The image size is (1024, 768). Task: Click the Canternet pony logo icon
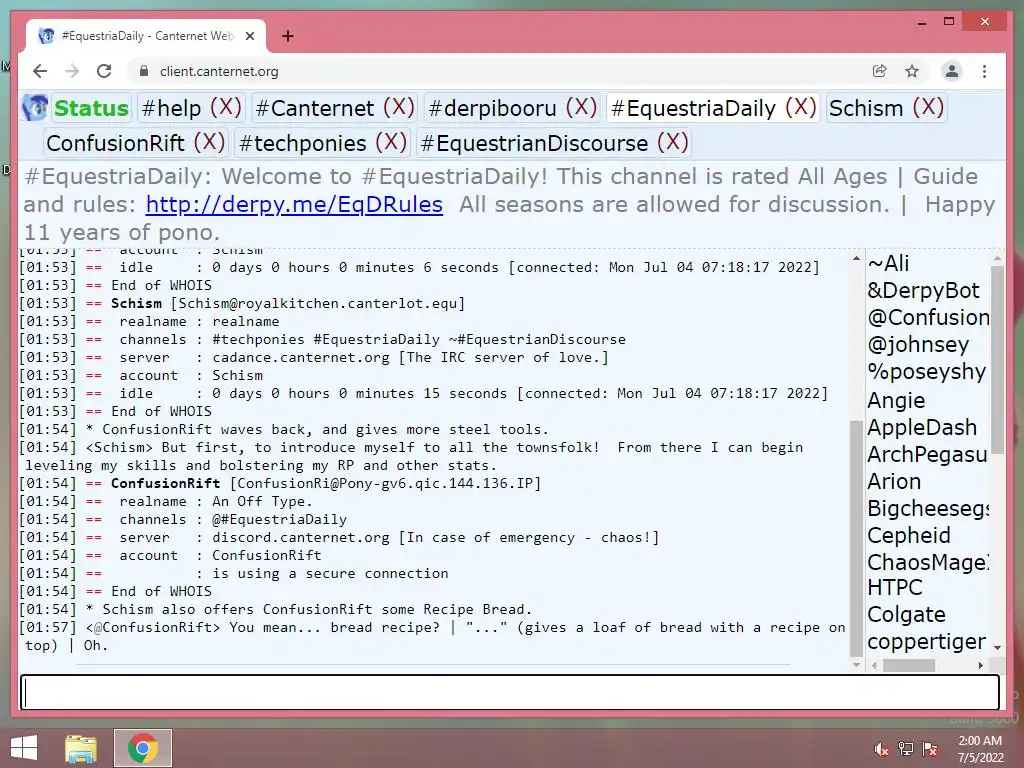[35, 107]
